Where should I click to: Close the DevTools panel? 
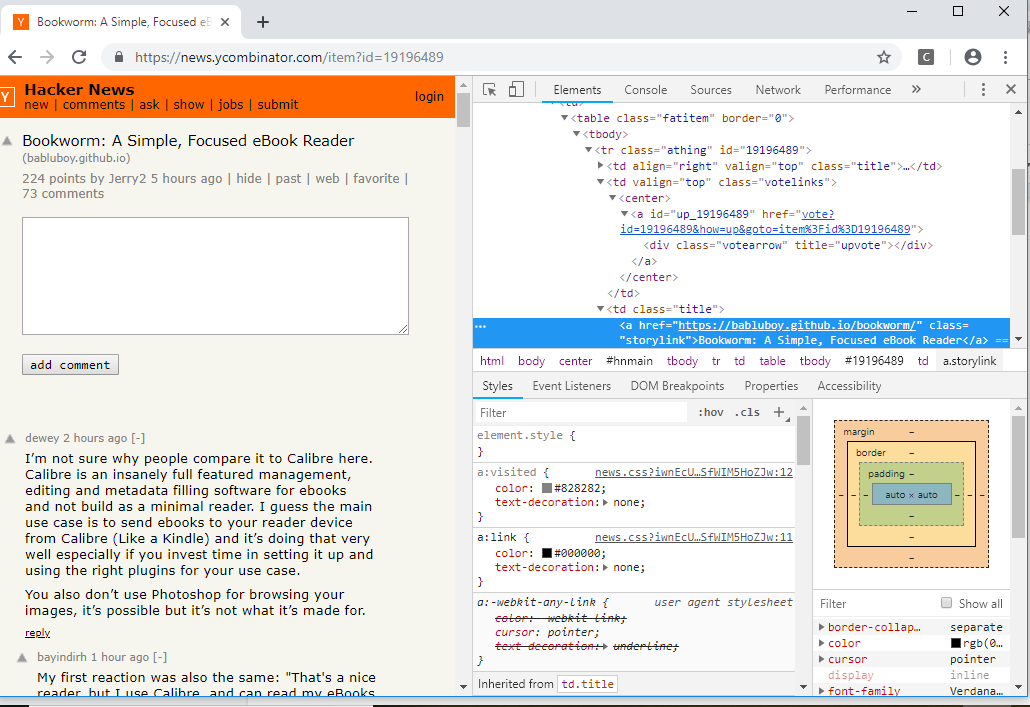(1011, 89)
